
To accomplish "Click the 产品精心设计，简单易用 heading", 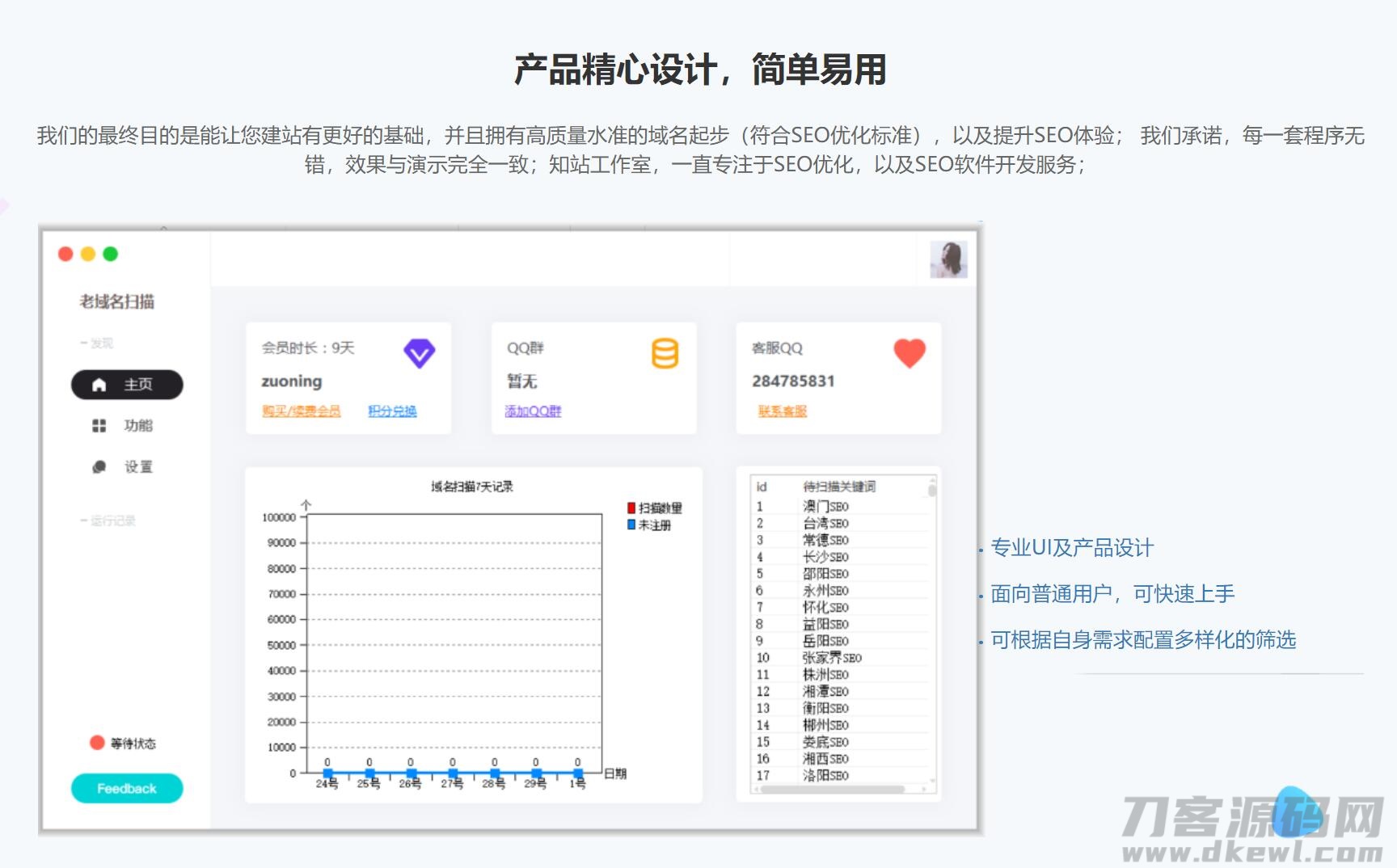I will coord(700,70).
